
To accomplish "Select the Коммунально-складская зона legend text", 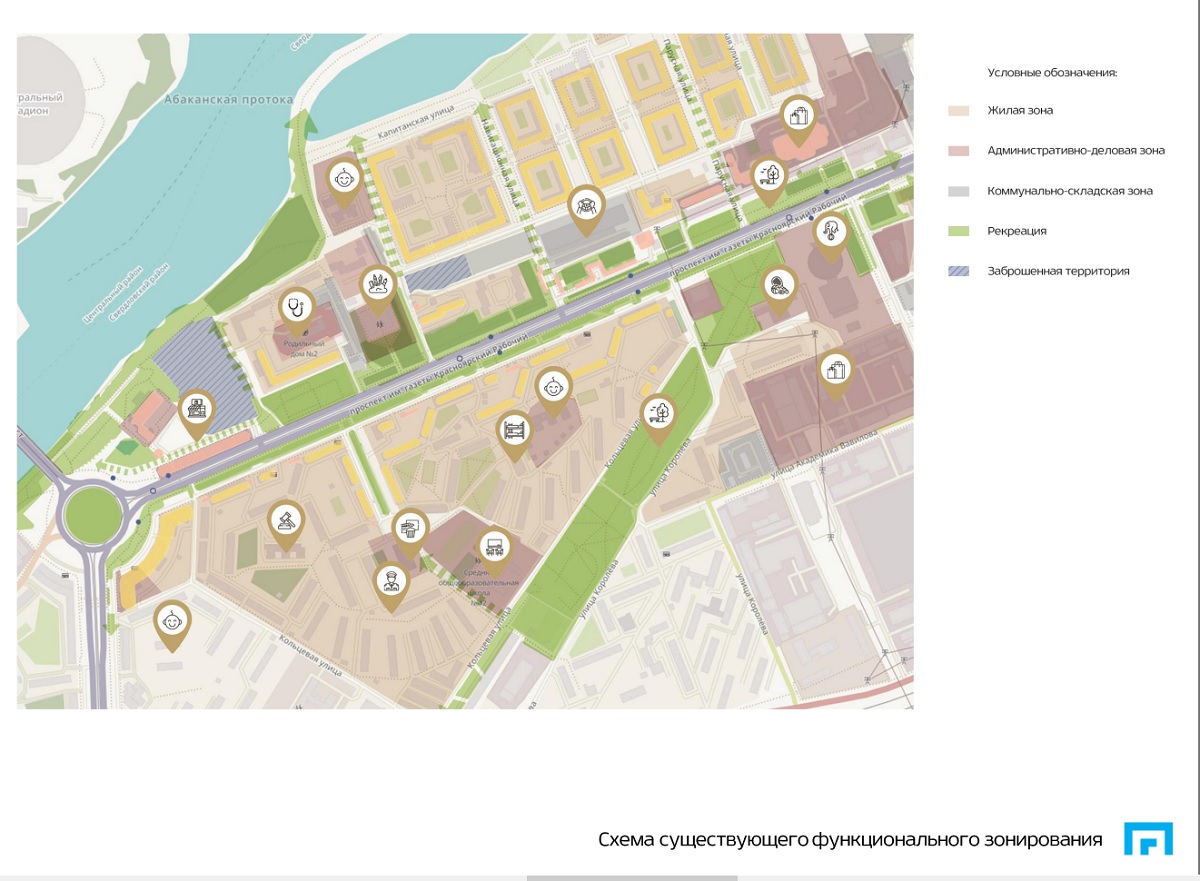I will [x=1070, y=191].
